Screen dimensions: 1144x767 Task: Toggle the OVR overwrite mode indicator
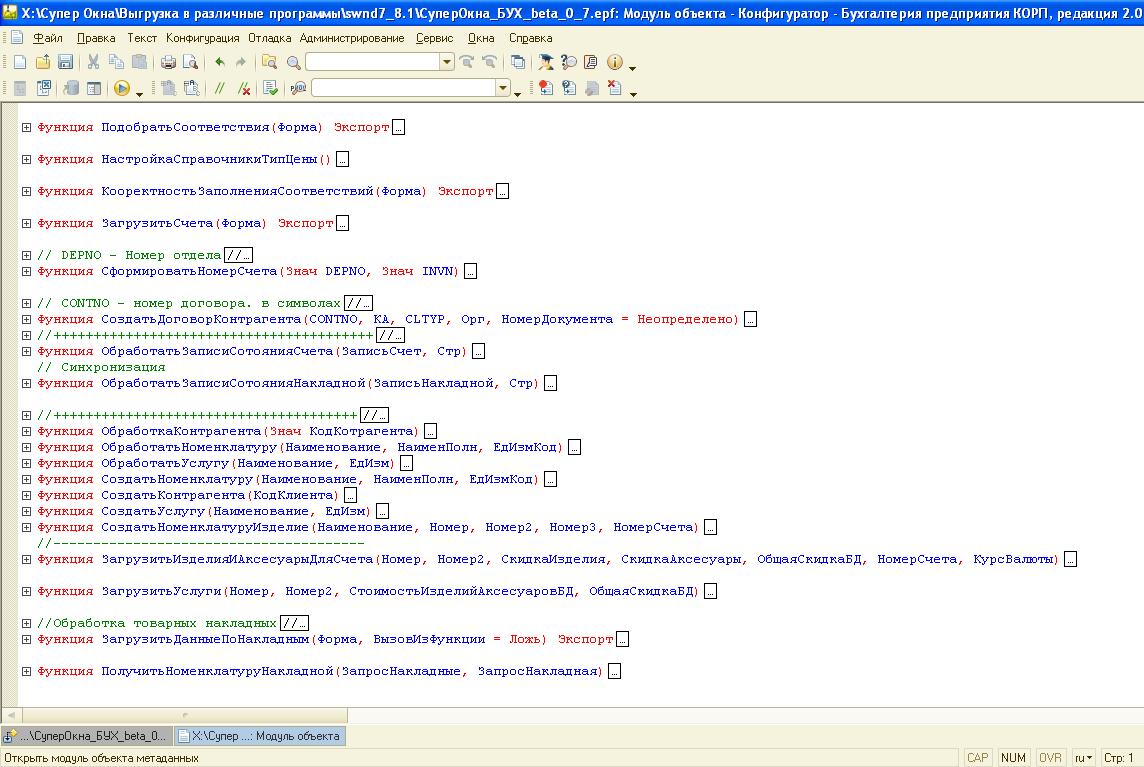1050,758
